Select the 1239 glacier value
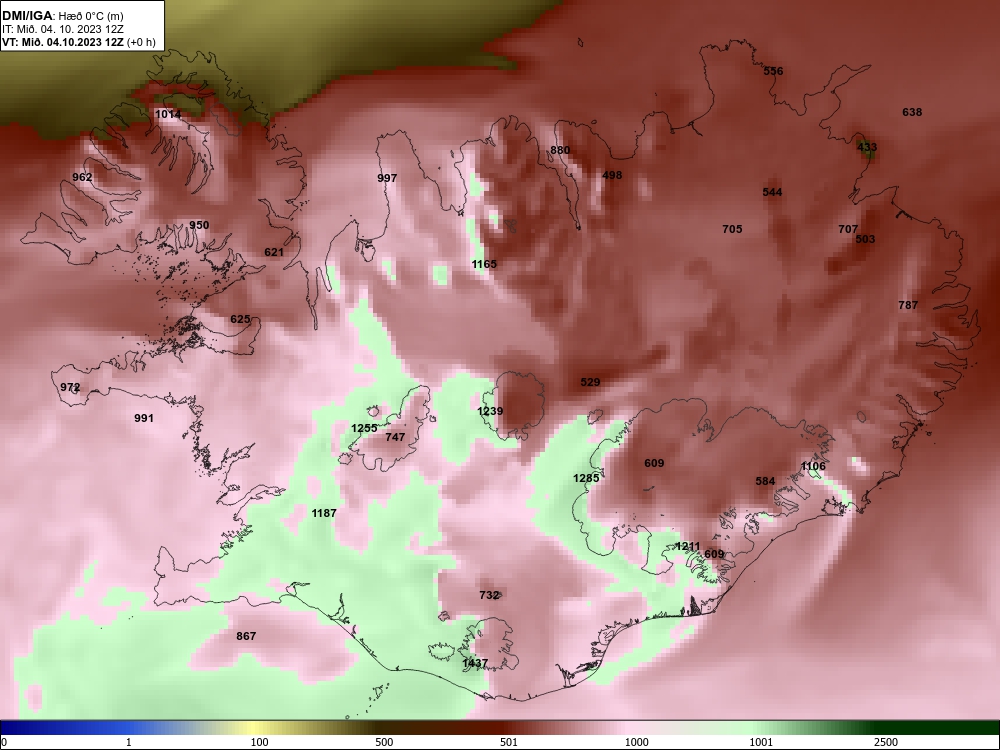1000x750 pixels. (490, 411)
